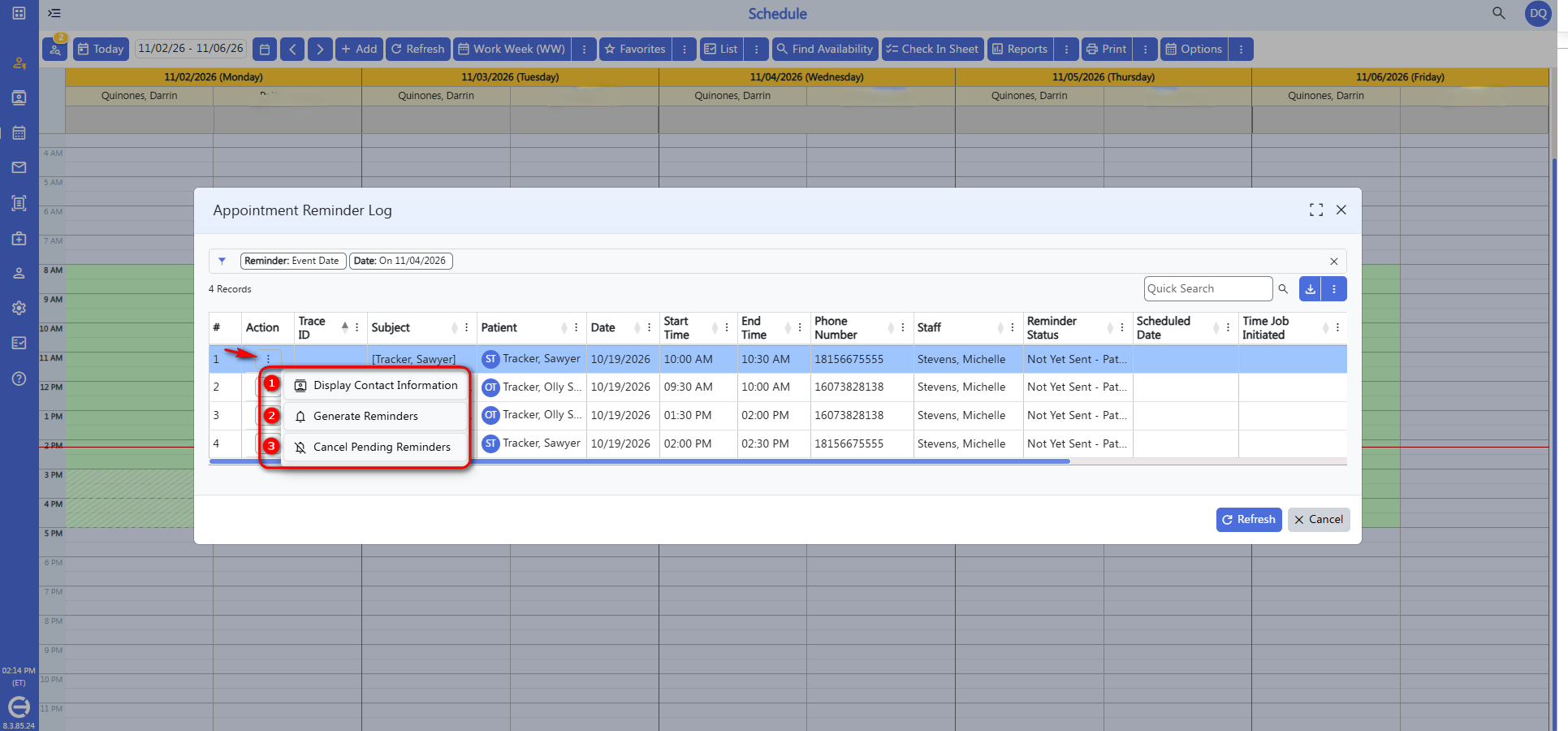Open the app grid icon
The height and width of the screenshot is (731, 1568).
[x=19, y=13]
